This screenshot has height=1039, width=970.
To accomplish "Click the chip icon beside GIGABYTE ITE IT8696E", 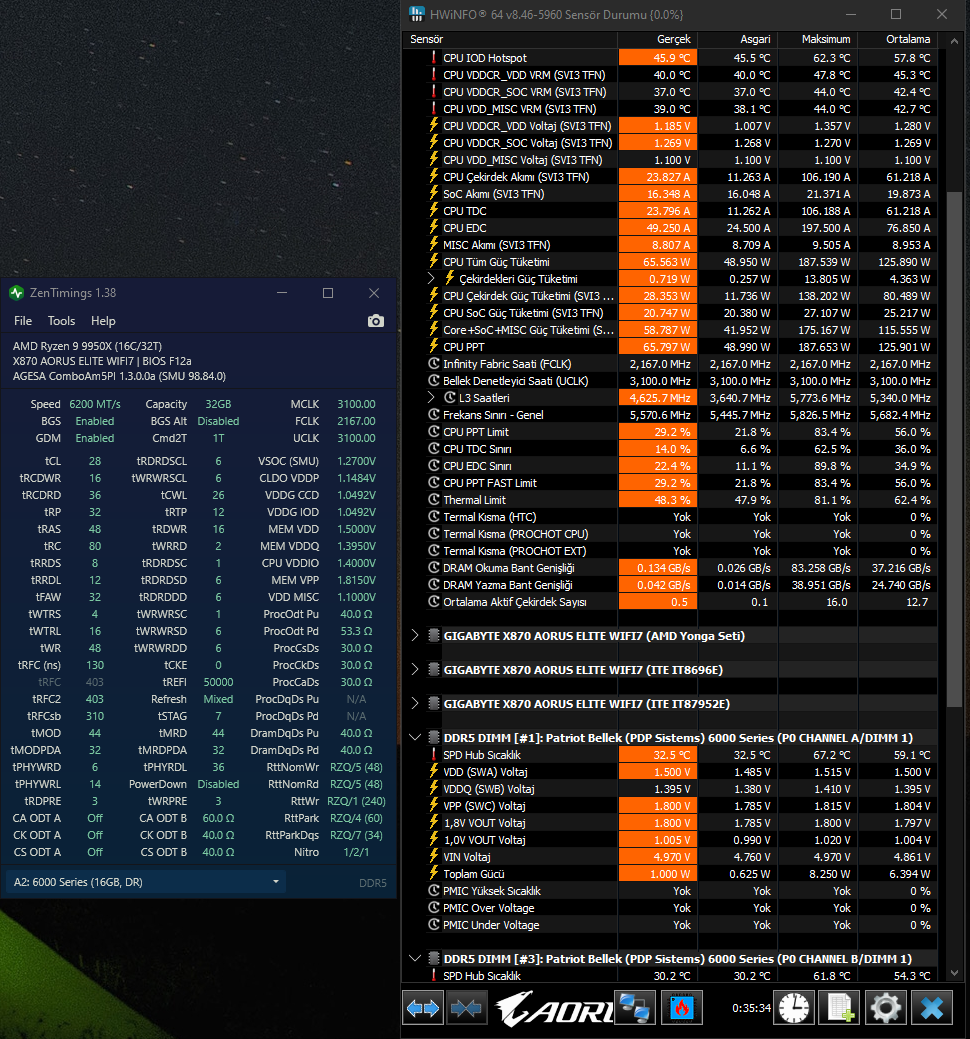I will point(434,669).
